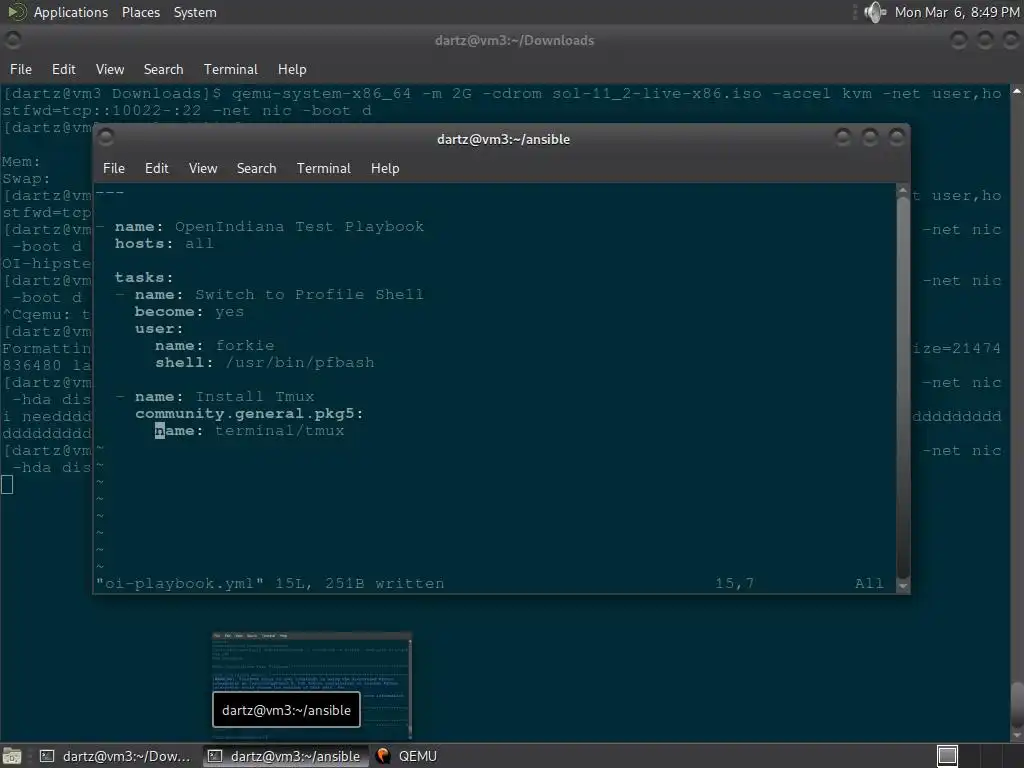This screenshot has width=1024, height=768.
Task: Open the Applications menu in top panel
Action: tap(71, 12)
